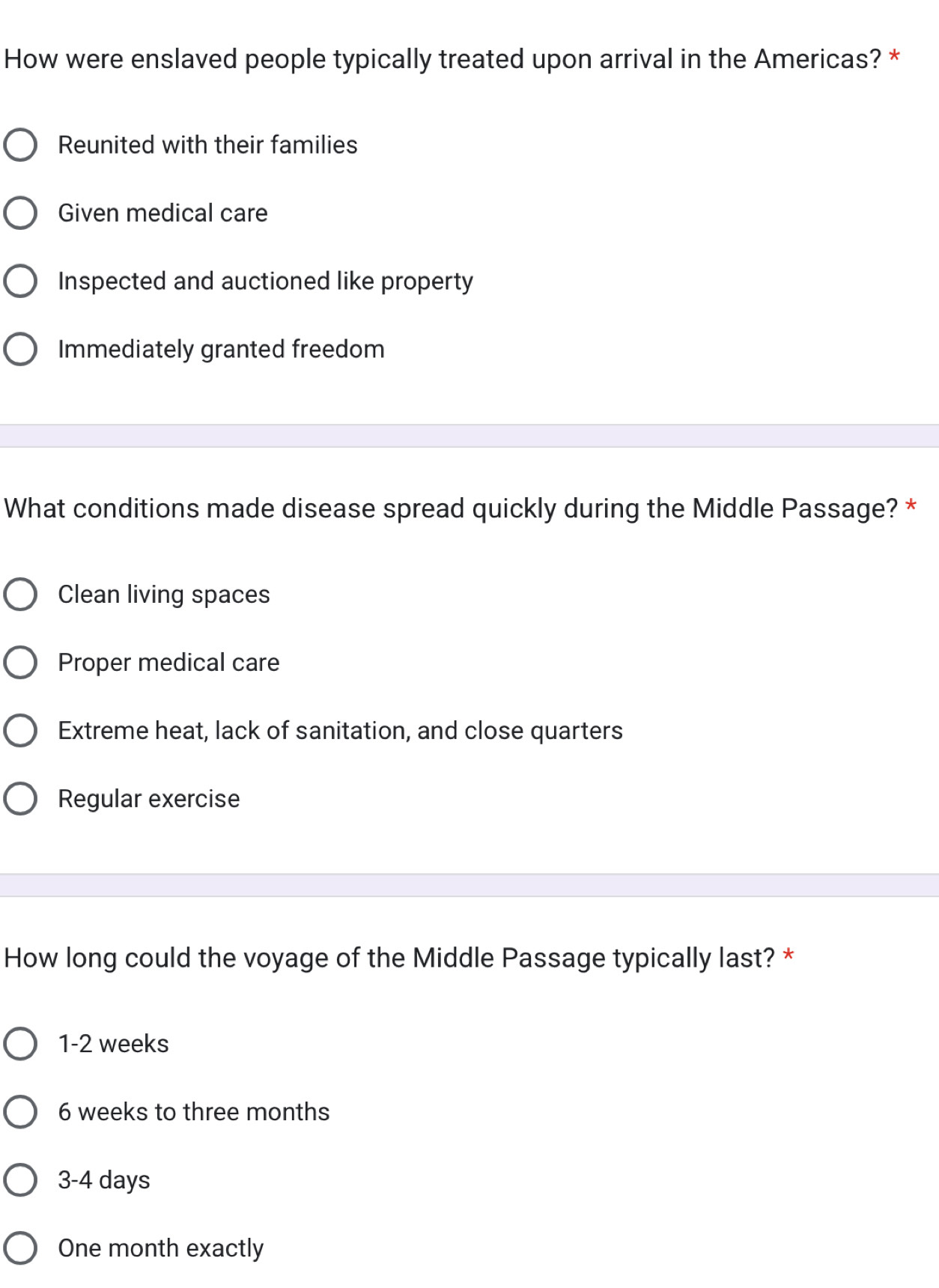Select the "1-2 weeks" radio button

20,1044
